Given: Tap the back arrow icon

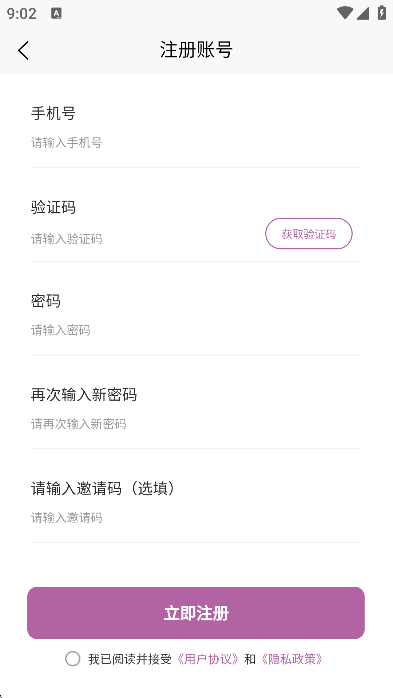Looking at the screenshot, I should tap(23, 50).
